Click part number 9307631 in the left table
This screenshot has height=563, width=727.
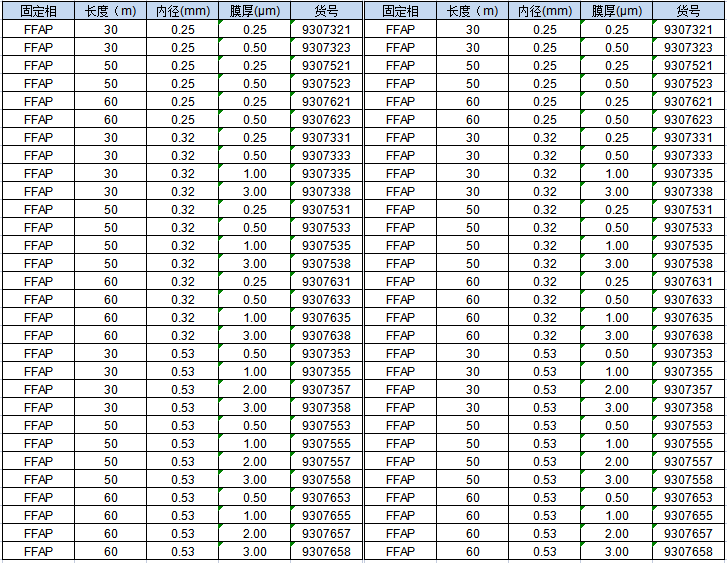[326, 282]
